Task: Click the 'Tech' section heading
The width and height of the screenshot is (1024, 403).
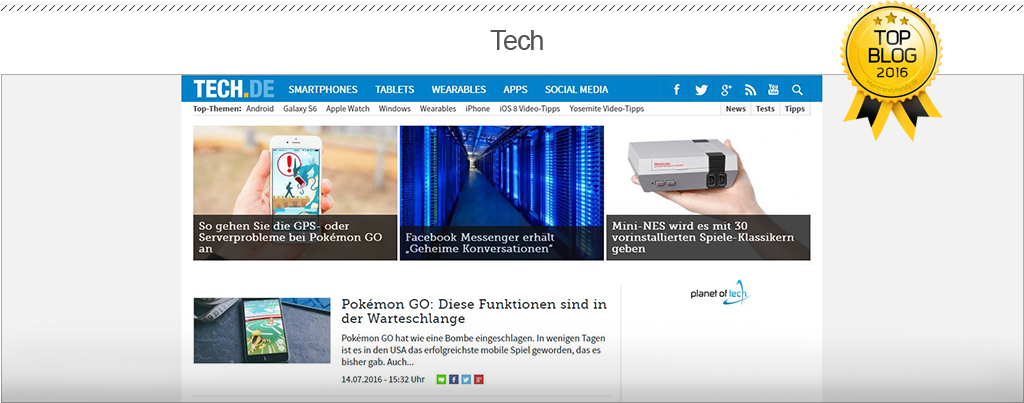Action: click(517, 40)
